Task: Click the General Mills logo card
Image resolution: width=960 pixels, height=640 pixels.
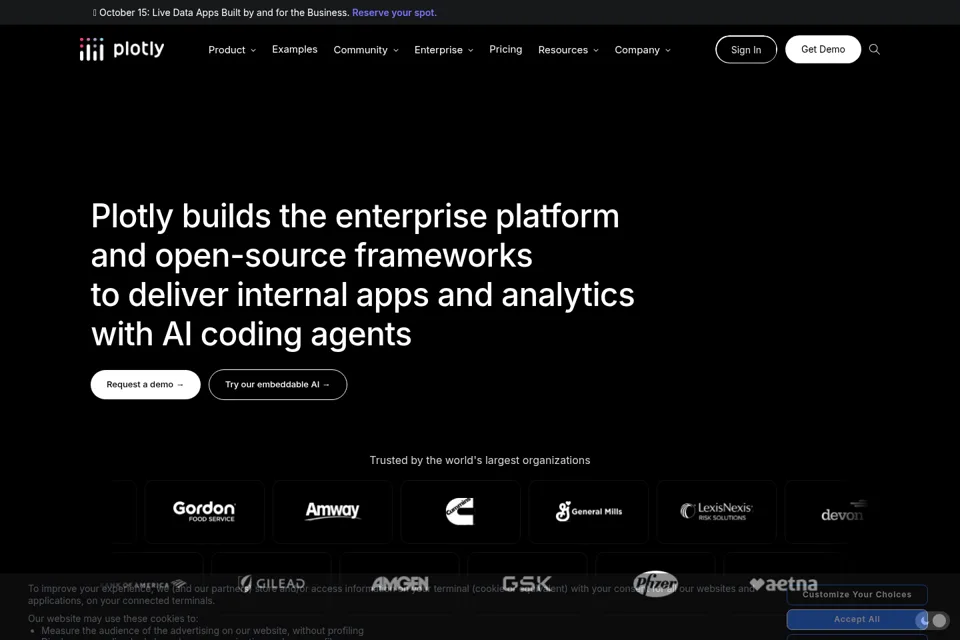Action: (588, 511)
